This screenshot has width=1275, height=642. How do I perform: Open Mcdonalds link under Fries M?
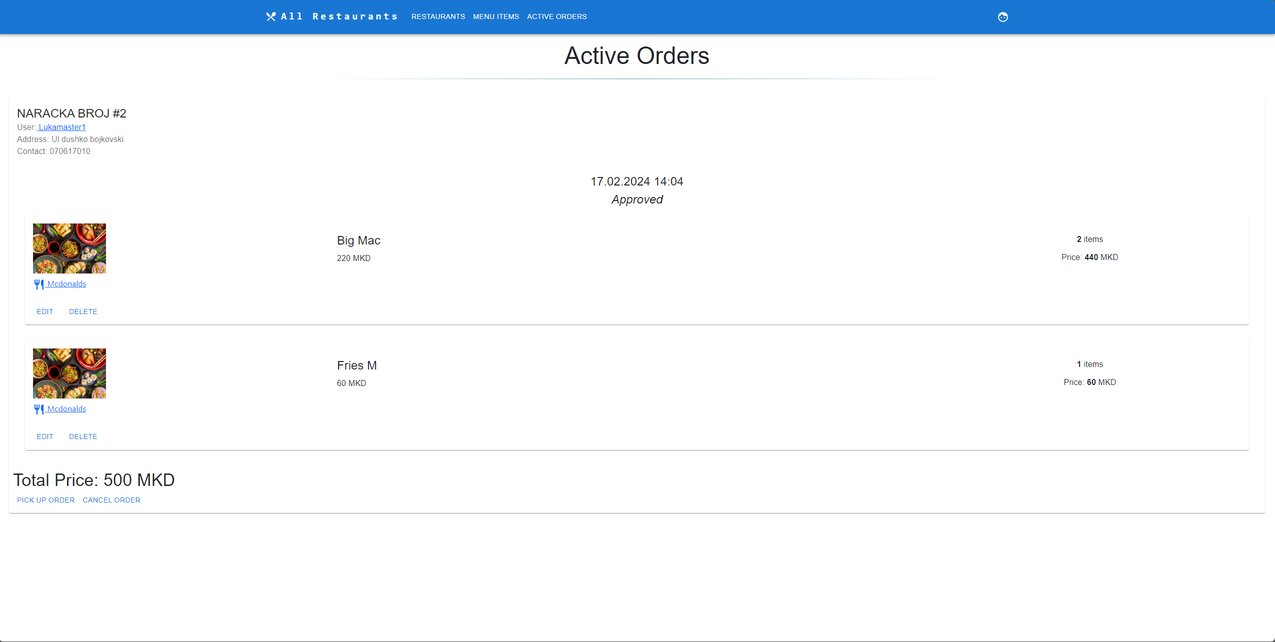[x=67, y=409]
